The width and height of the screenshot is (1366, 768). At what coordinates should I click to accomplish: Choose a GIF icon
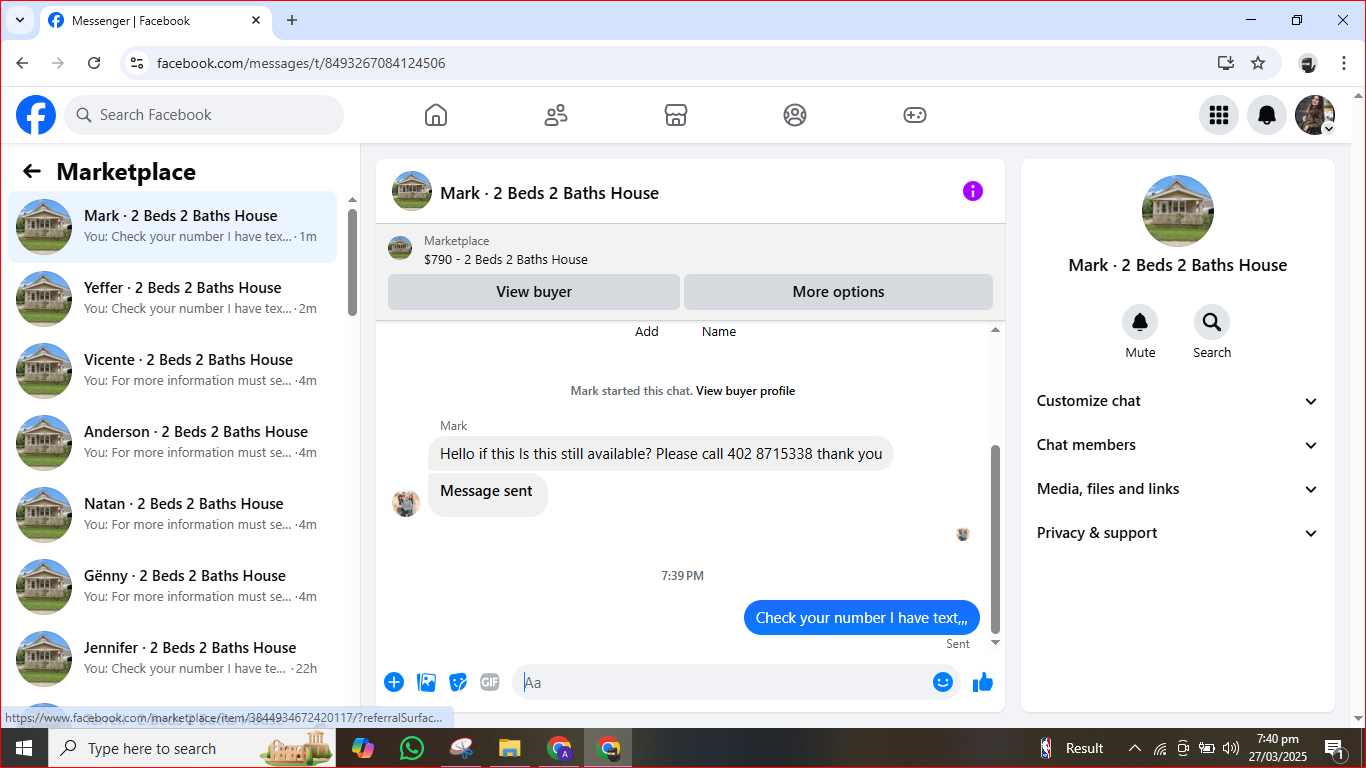coord(490,682)
